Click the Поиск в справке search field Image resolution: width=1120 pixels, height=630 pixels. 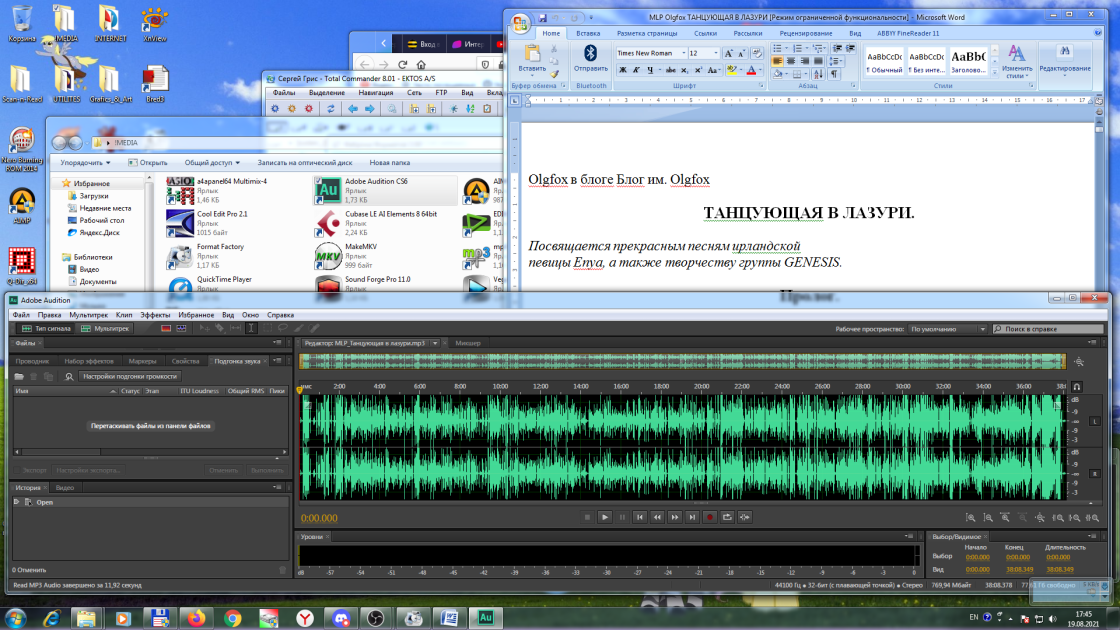click(1048, 329)
